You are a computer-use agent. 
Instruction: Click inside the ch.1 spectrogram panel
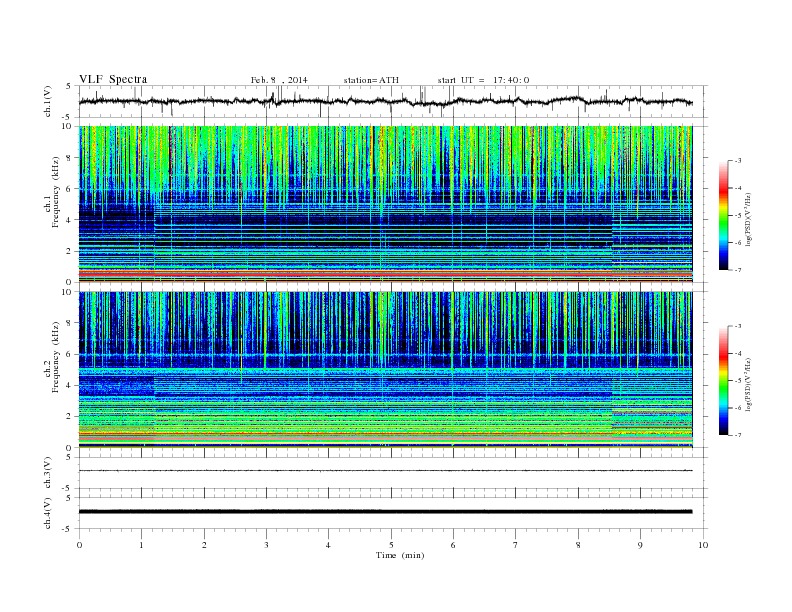click(386, 204)
